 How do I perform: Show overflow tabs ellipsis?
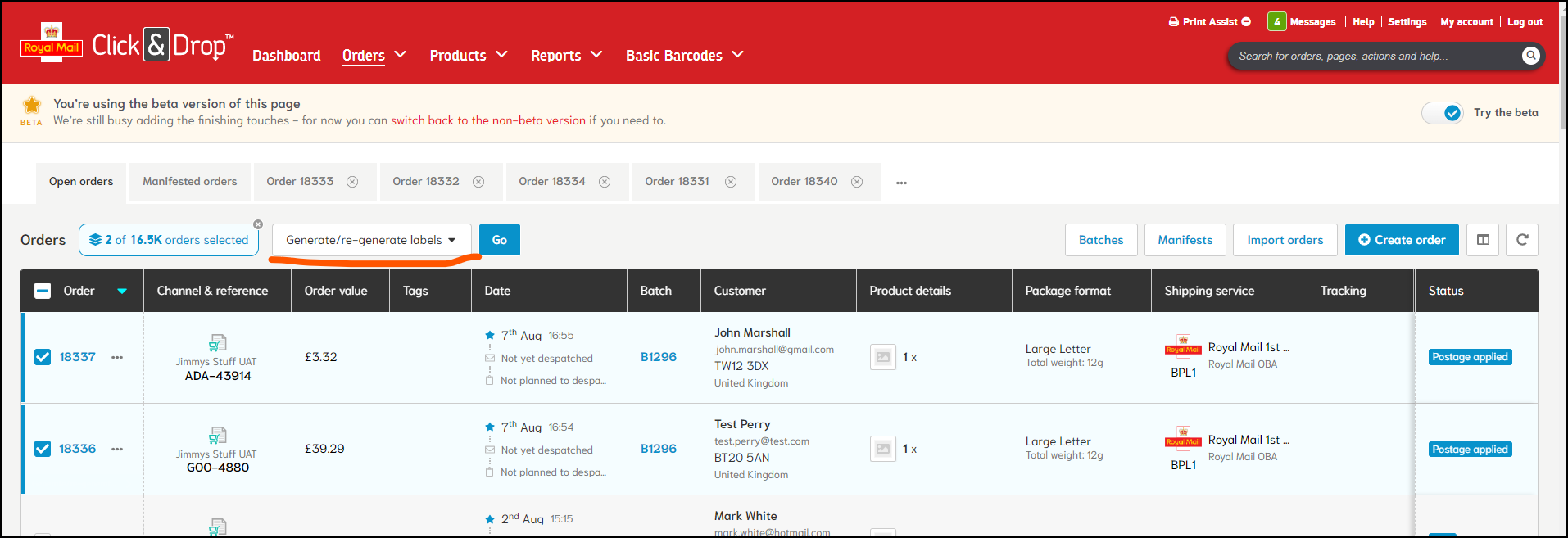(x=901, y=183)
